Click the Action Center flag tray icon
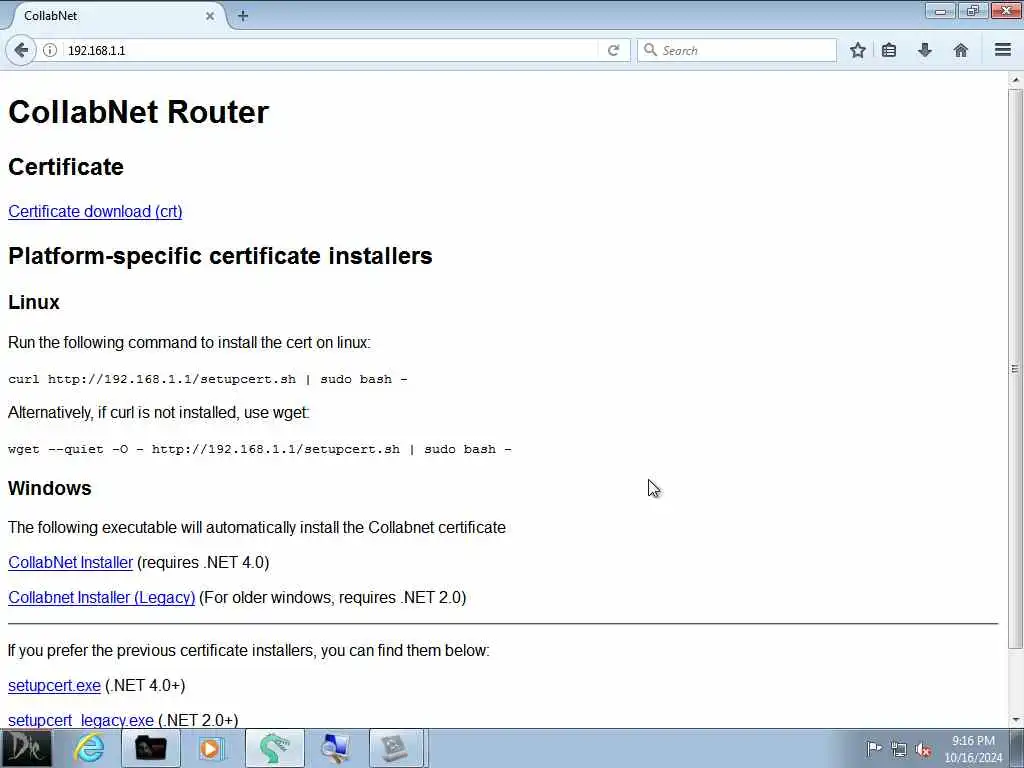1024x768 pixels. (x=874, y=748)
